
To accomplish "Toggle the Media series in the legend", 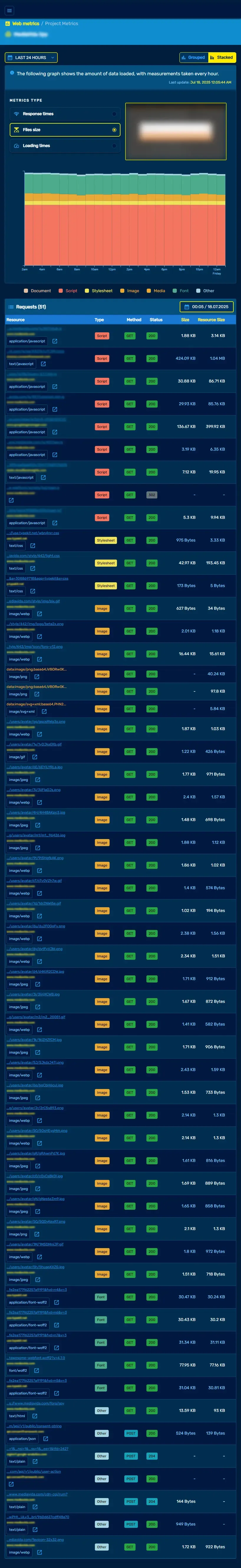I will coord(156,291).
